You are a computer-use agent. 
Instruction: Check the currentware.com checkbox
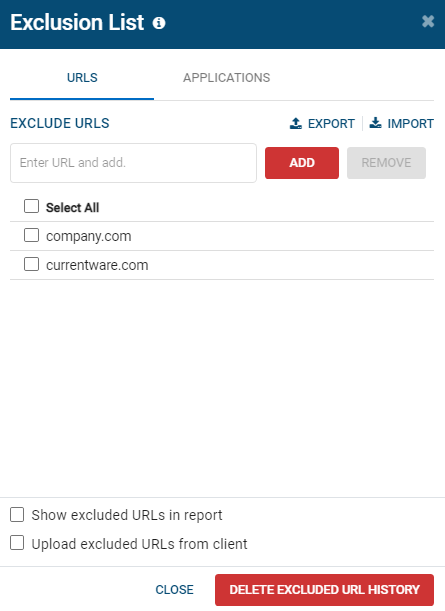point(32,264)
